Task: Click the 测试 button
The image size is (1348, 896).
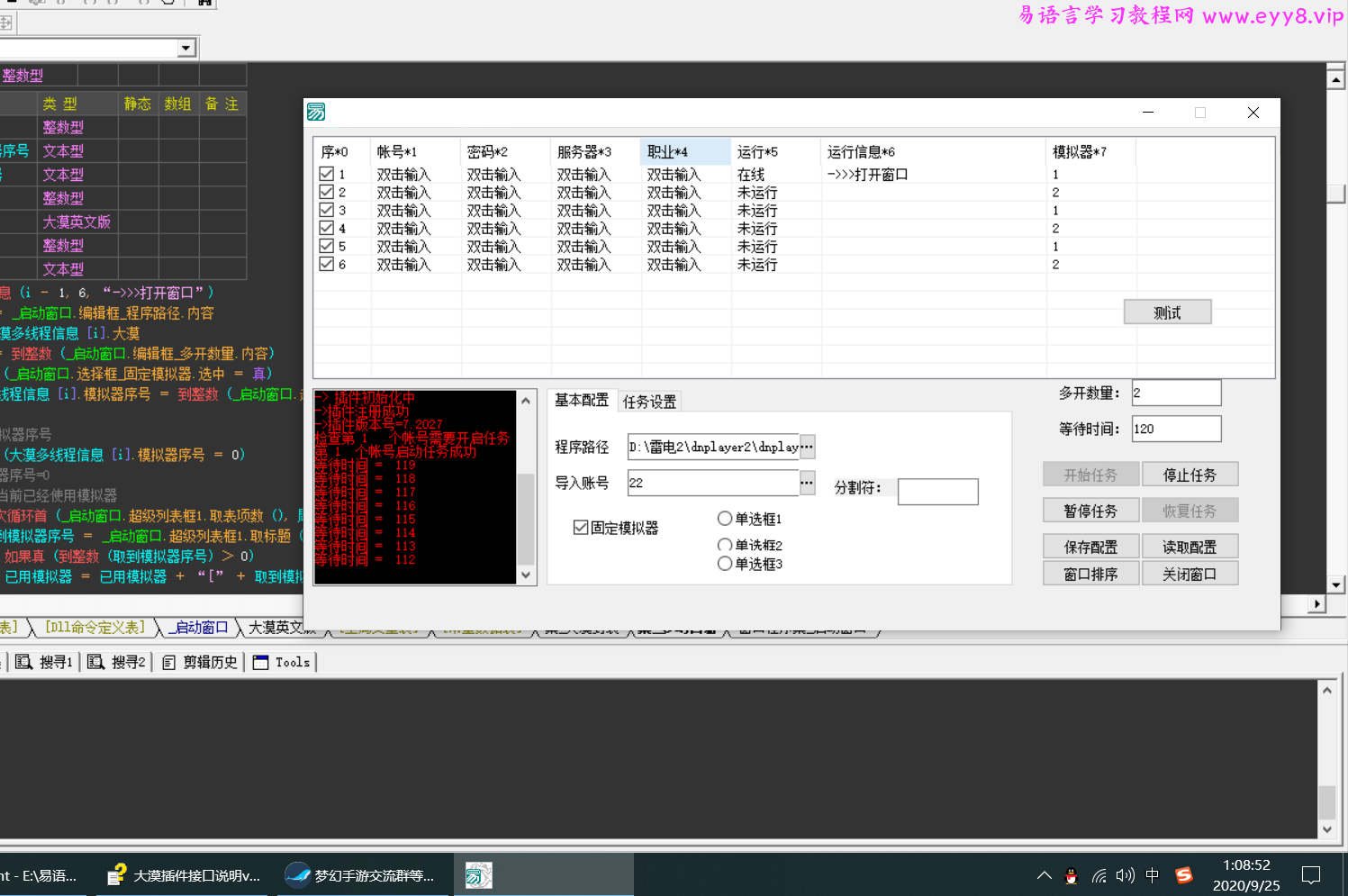Action: coord(1167,312)
